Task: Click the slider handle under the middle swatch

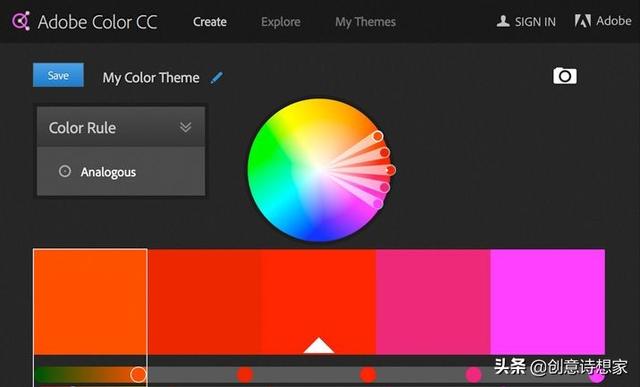Action: [368, 374]
